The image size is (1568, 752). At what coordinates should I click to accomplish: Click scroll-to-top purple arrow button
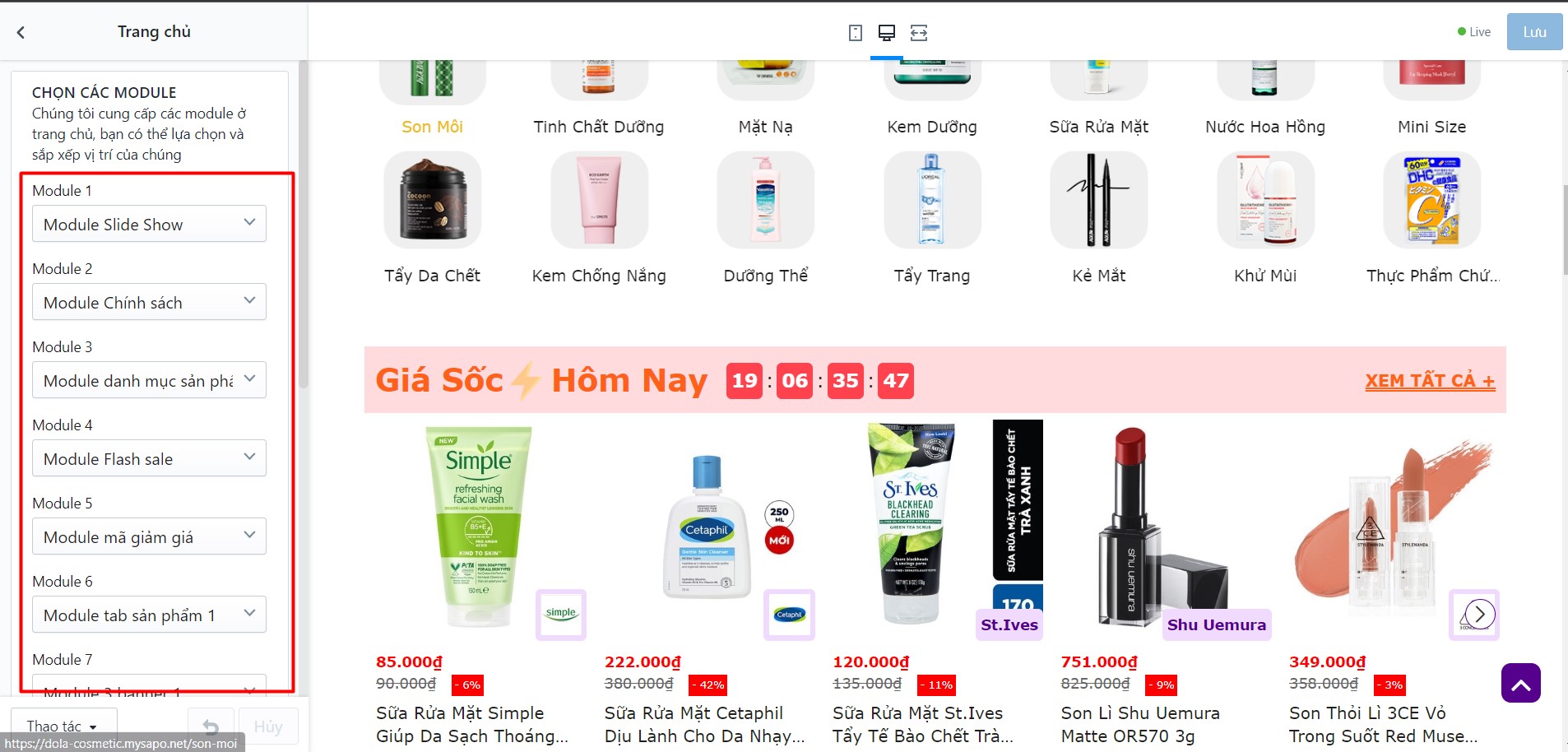(1521, 683)
